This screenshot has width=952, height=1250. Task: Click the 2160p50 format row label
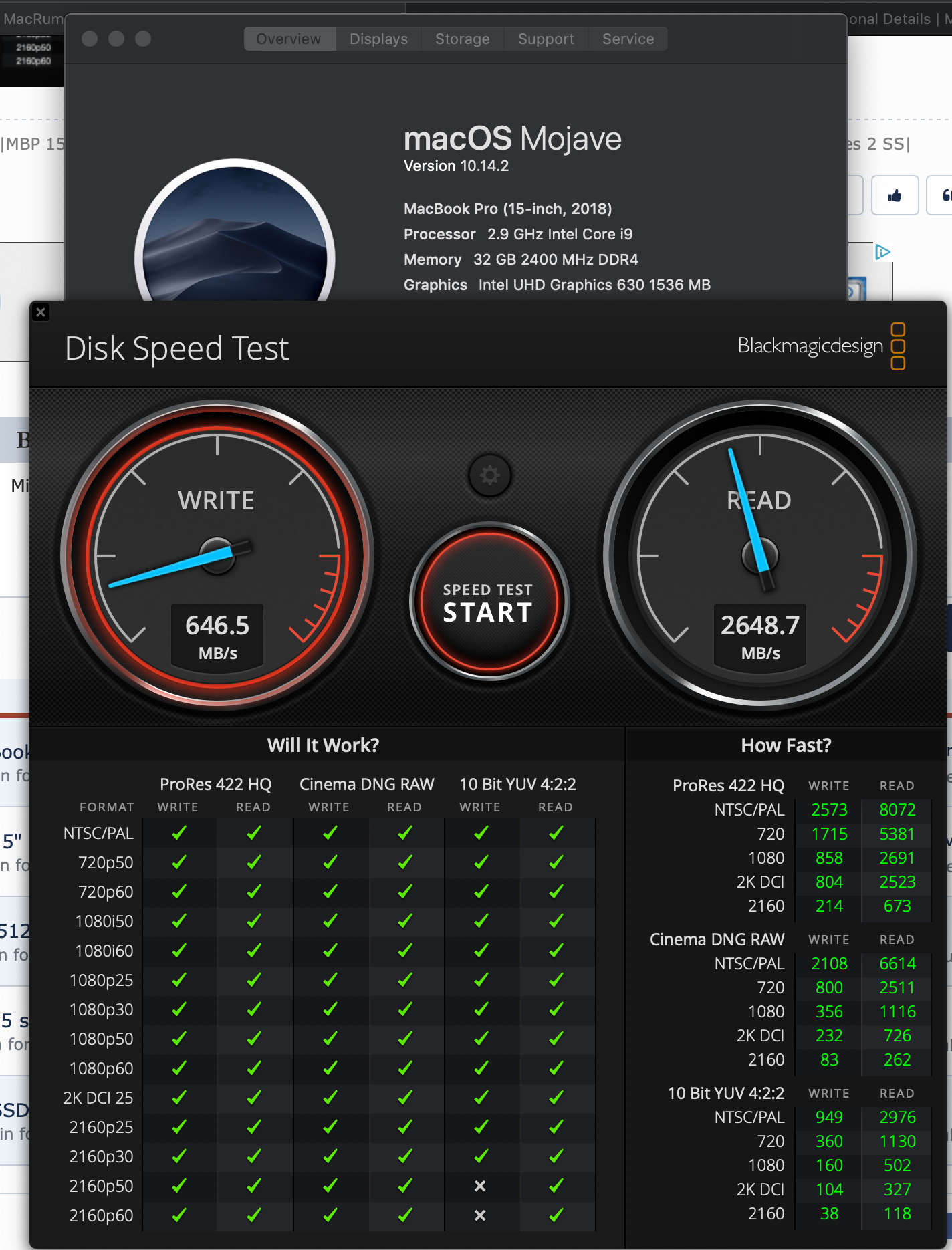102,1186
